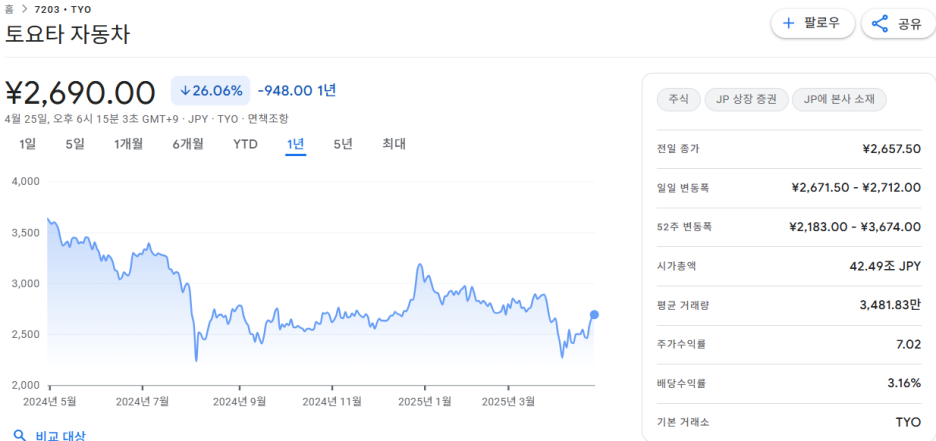Click the plus icon in Follow button
Screen dimensions: 936x441
[789, 23]
